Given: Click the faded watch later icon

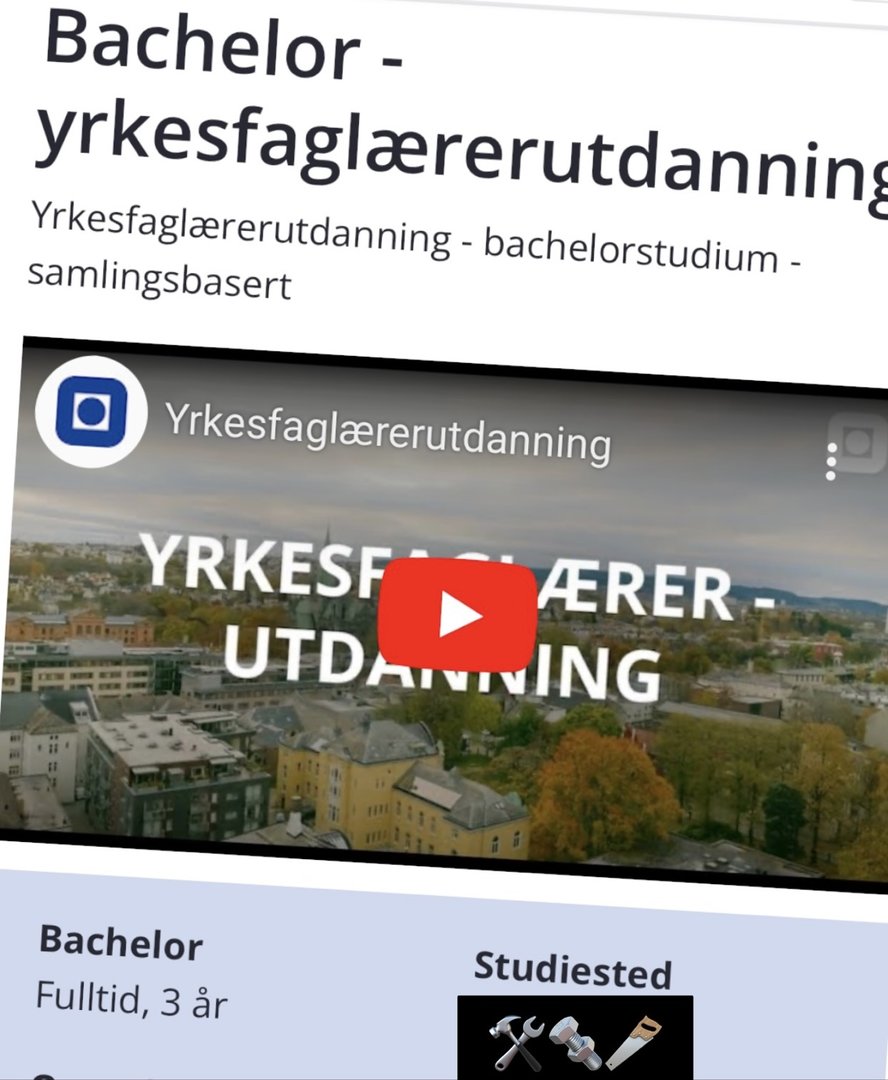Looking at the screenshot, I should pyautogui.click(x=858, y=444).
